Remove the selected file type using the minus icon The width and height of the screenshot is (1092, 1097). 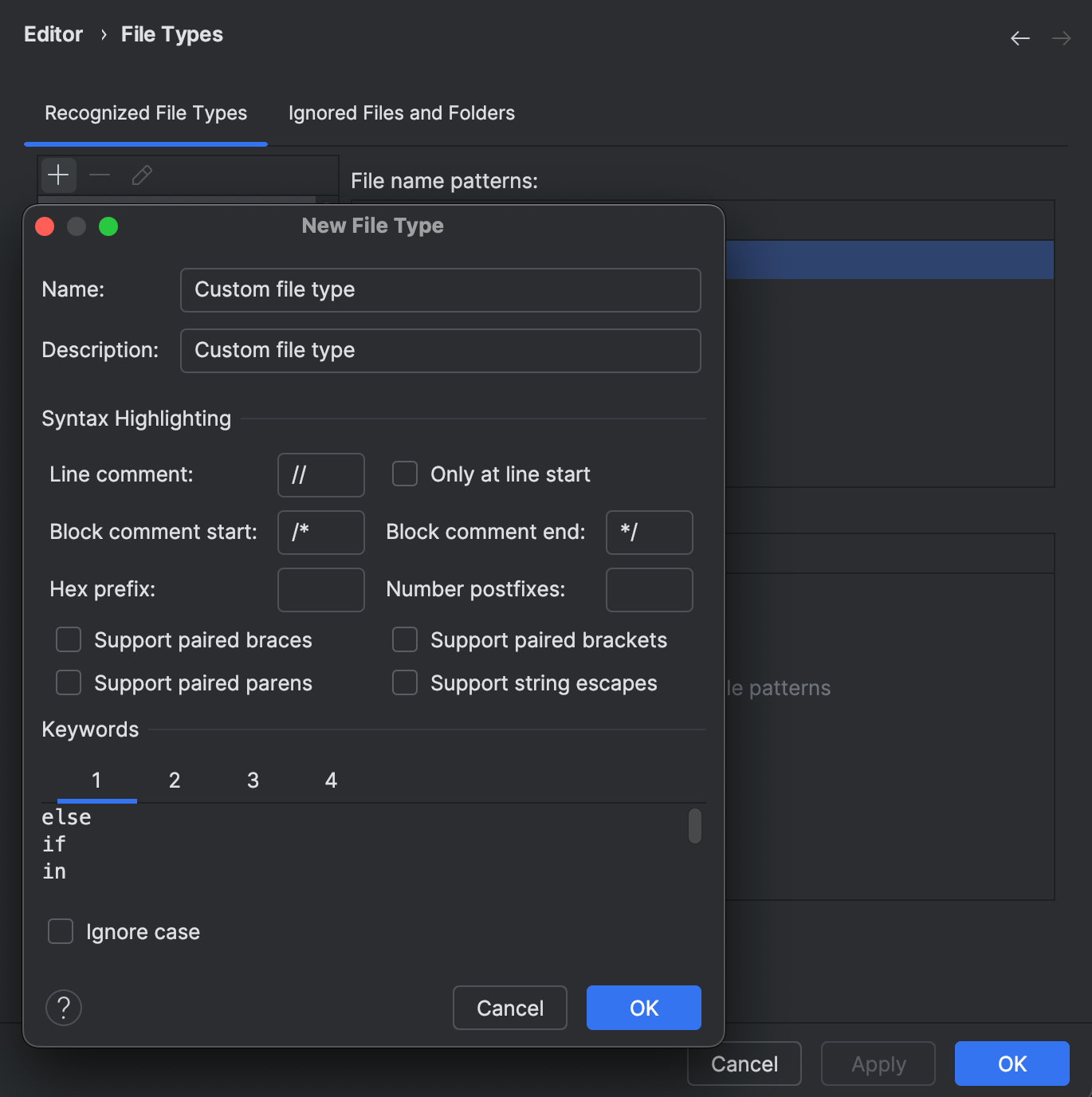click(100, 175)
